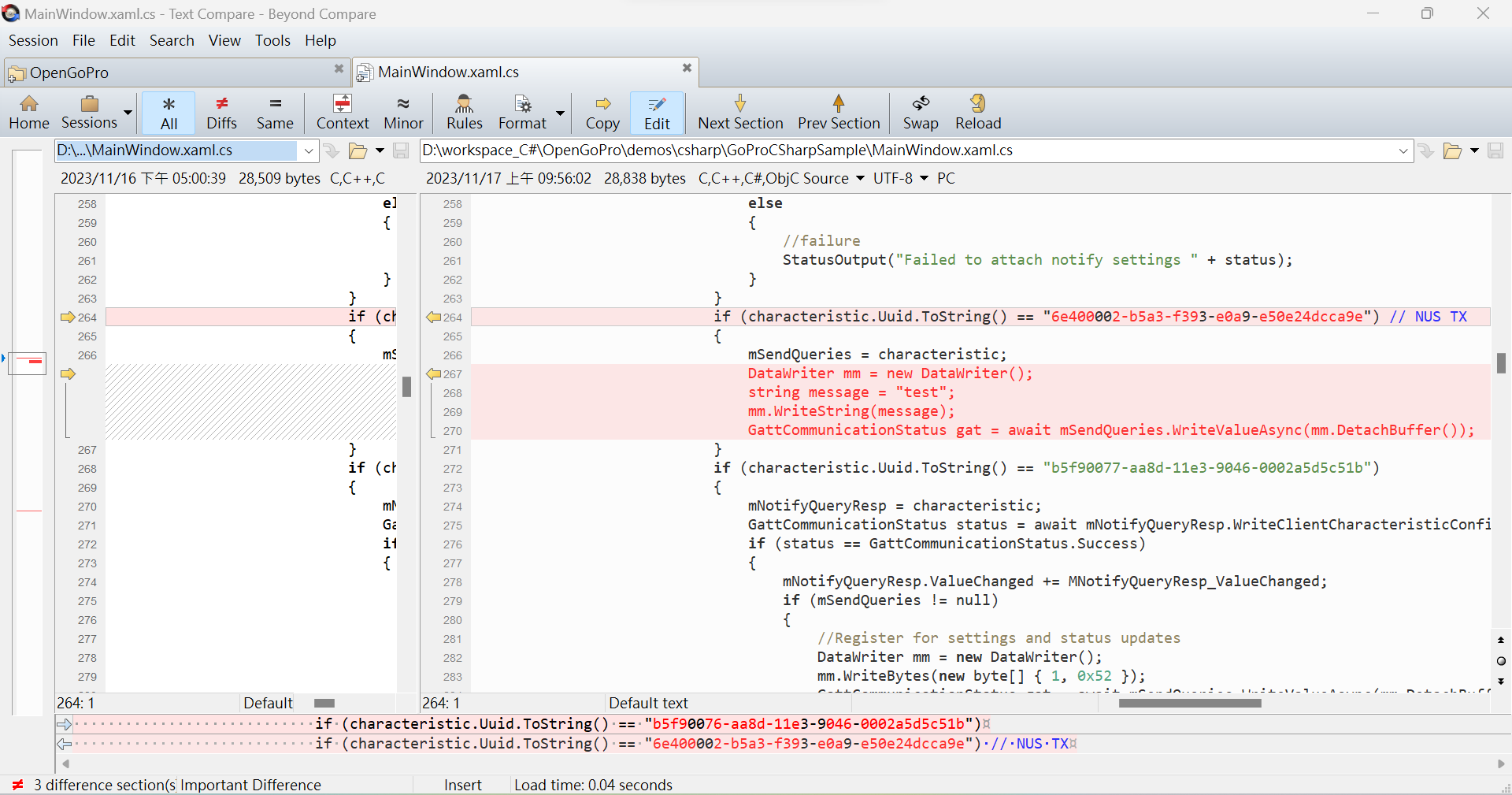Toggle the Same lines filter
The height and width of the screenshot is (795, 1512).
275,112
